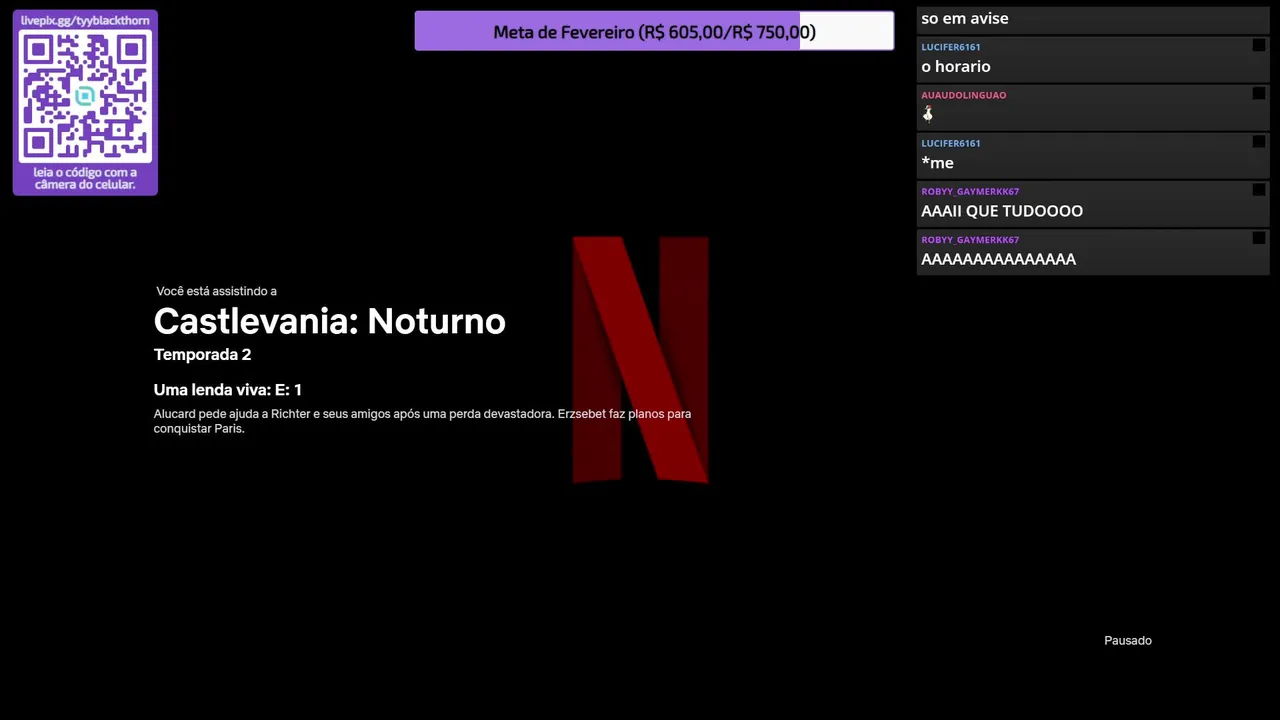Click the username ROBYY_GAYMERKK67 above 'AAAII QUE TUDOOOO'

click(x=970, y=191)
